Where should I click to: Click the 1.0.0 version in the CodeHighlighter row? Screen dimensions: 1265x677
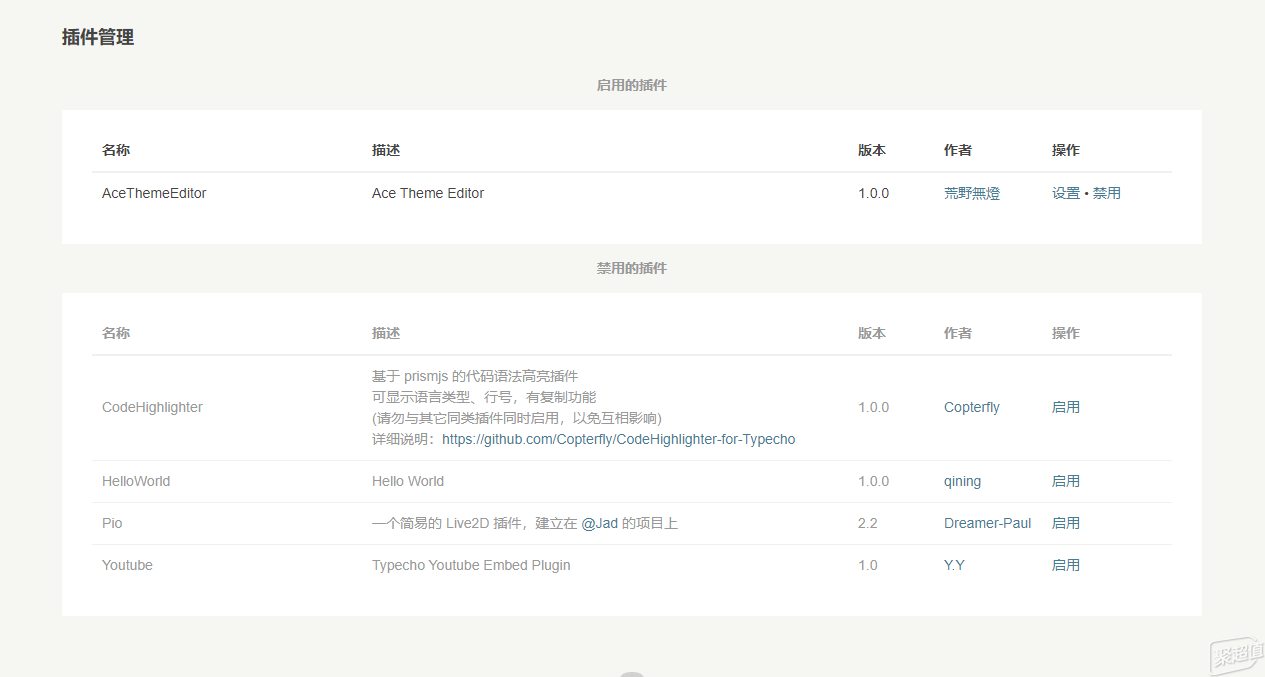[x=873, y=407]
